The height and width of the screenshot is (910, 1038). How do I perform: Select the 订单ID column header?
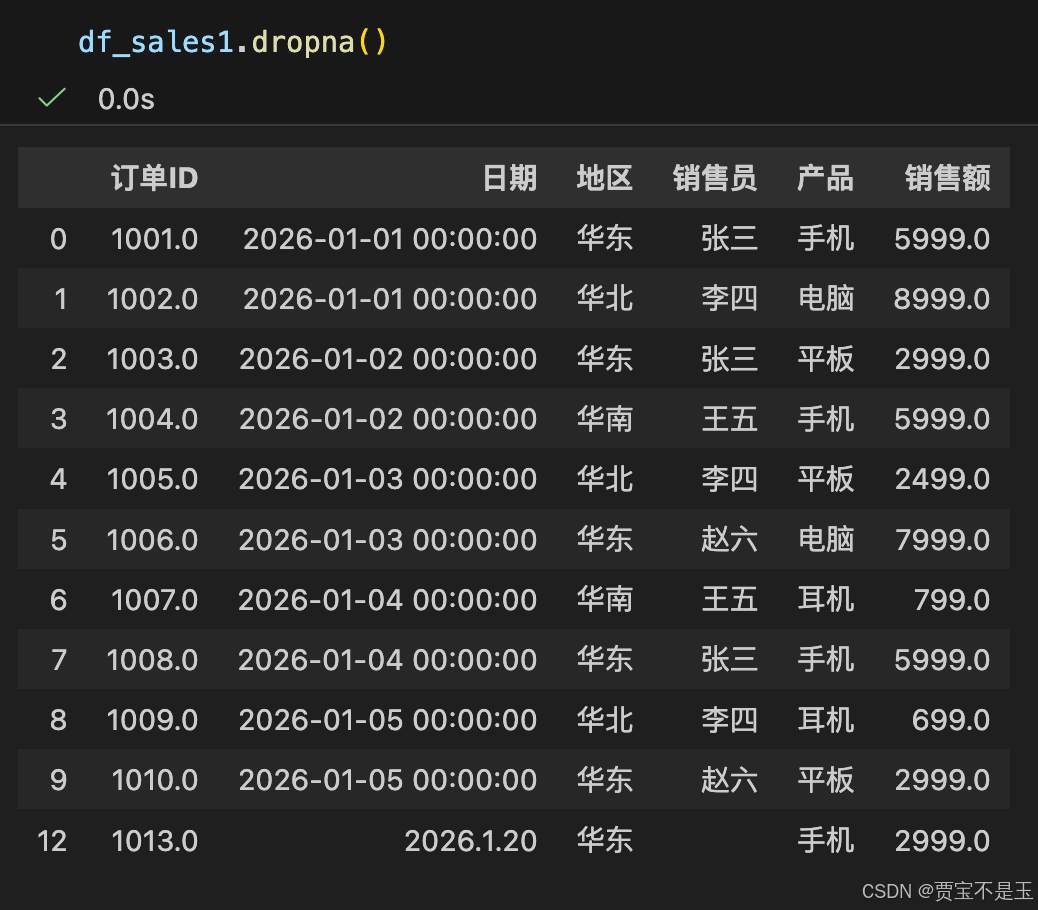pyautogui.click(x=154, y=178)
